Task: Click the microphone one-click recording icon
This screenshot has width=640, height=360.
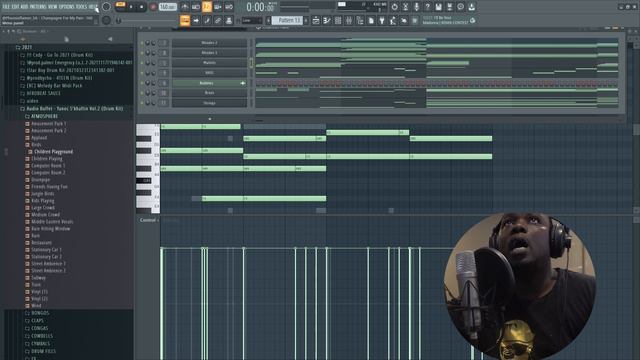Action: (416, 7)
